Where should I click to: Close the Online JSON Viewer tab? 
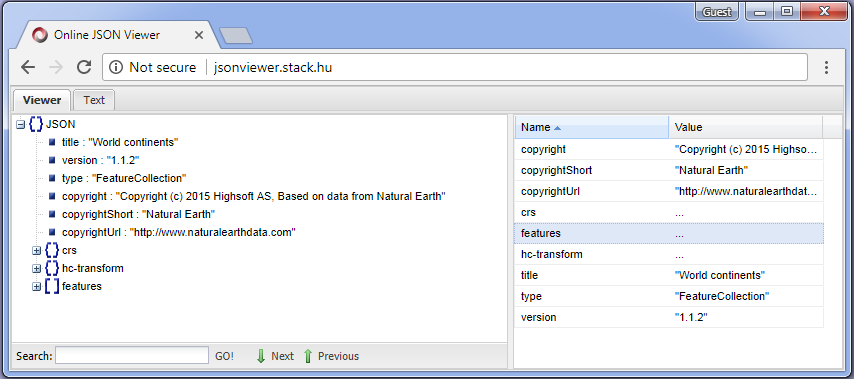click(199, 35)
